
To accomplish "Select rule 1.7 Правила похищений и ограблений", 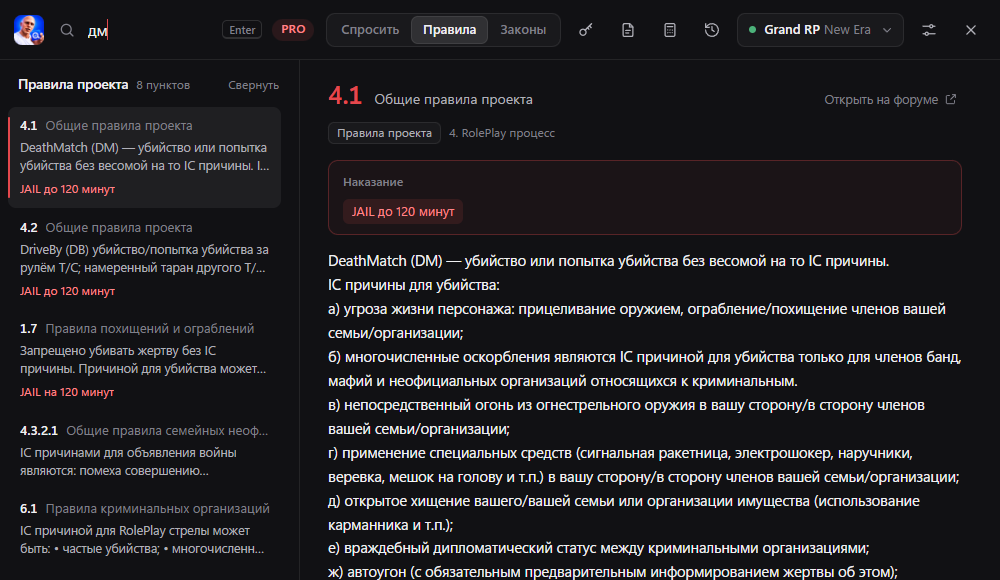I will pos(145,361).
